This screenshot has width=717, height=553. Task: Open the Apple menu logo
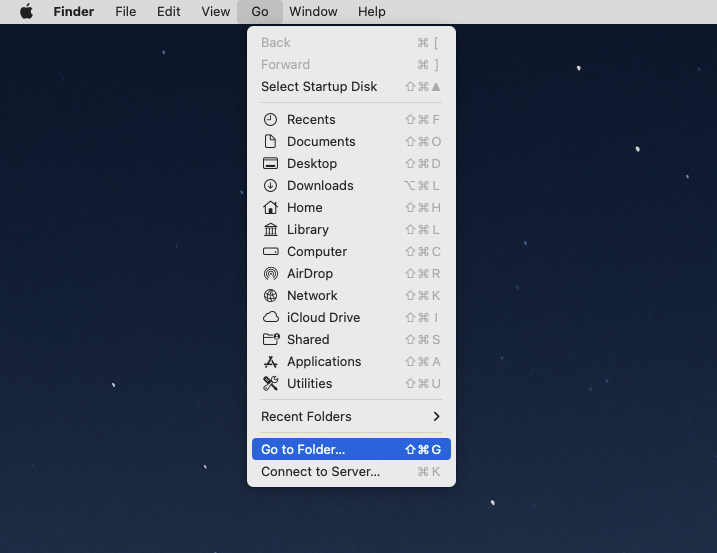pos(27,11)
